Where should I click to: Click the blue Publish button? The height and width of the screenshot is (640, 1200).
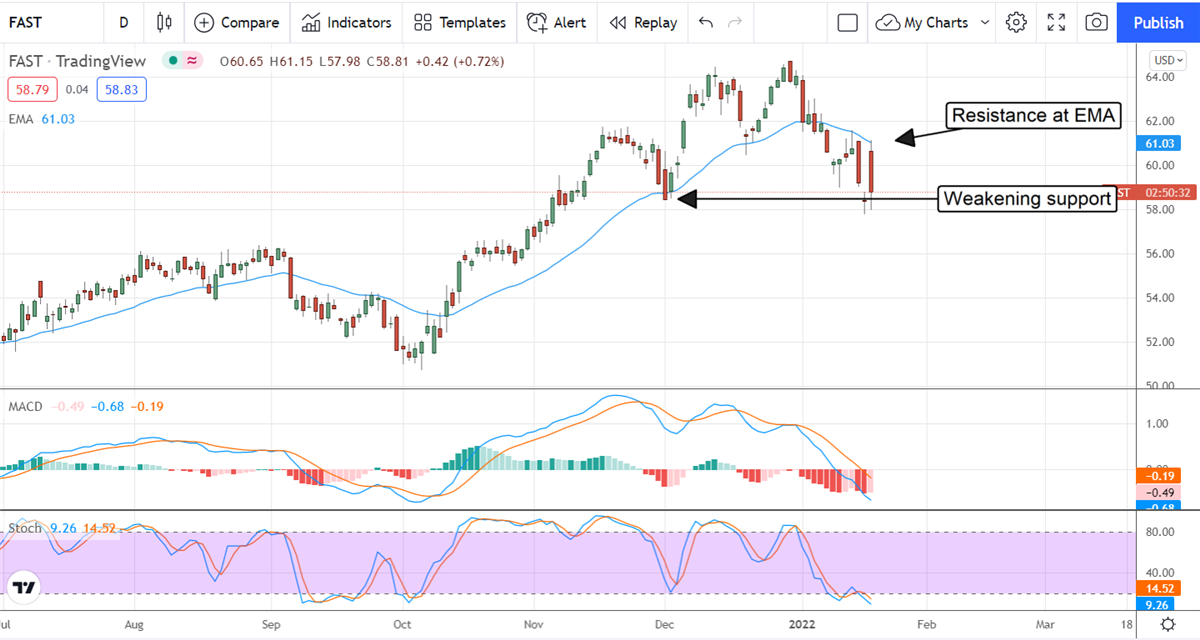click(1158, 22)
